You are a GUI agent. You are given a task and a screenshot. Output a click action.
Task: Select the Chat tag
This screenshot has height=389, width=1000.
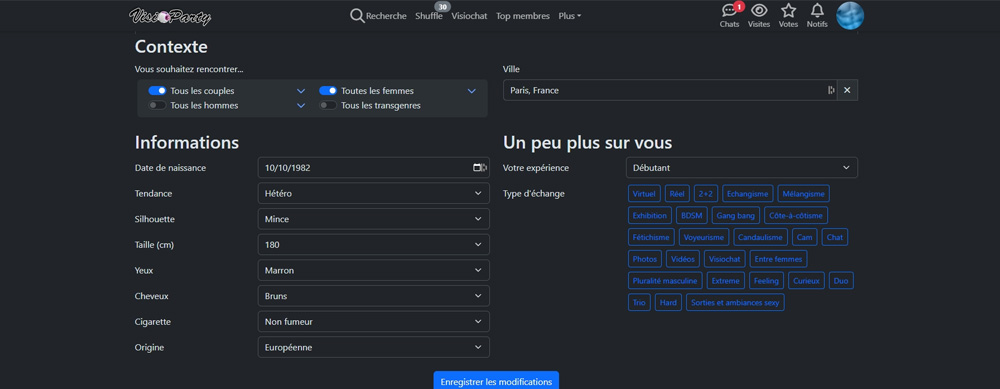pyautogui.click(x=835, y=237)
